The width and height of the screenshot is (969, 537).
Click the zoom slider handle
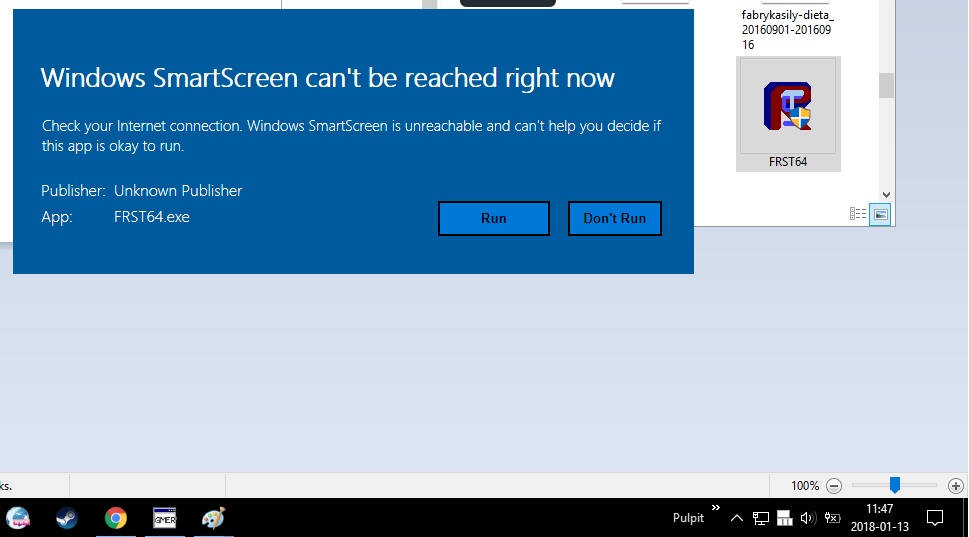click(x=895, y=485)
